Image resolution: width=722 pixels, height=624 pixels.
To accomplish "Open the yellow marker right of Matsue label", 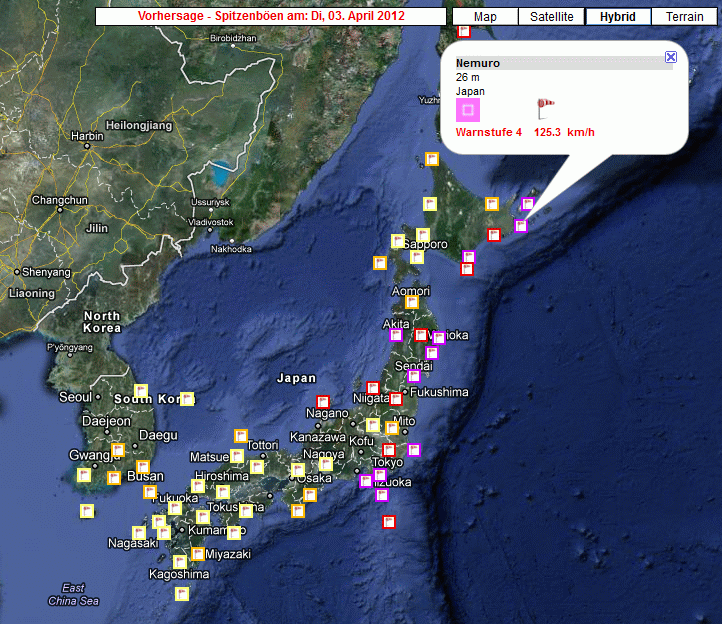I will (237, 456).
